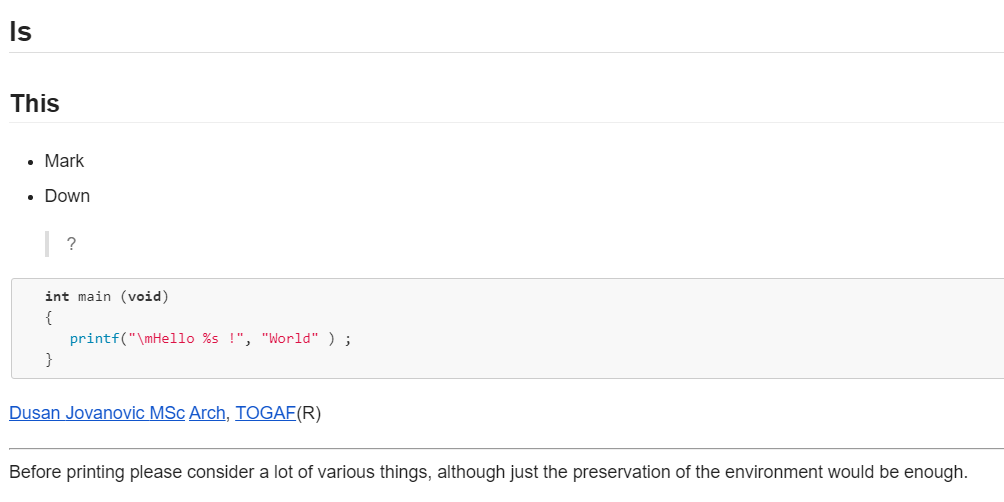Click the TOGAF link

pyautogui.click(x=266, y=413)
